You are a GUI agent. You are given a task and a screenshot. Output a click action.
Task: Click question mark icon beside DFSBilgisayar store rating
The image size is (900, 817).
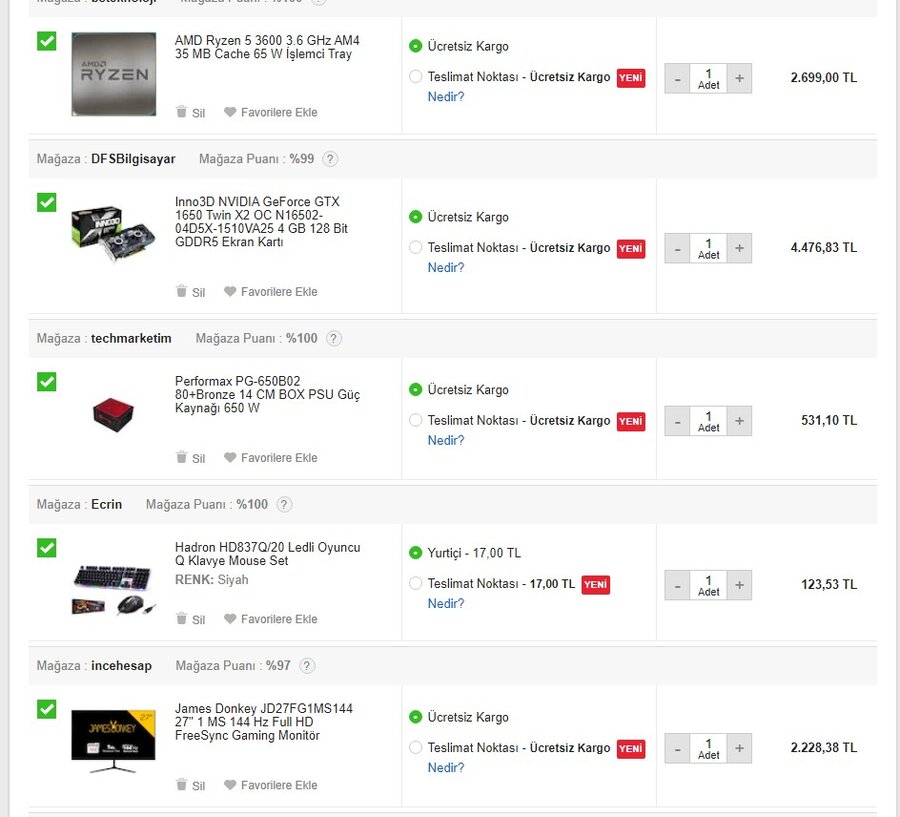[x=330, y=159]
